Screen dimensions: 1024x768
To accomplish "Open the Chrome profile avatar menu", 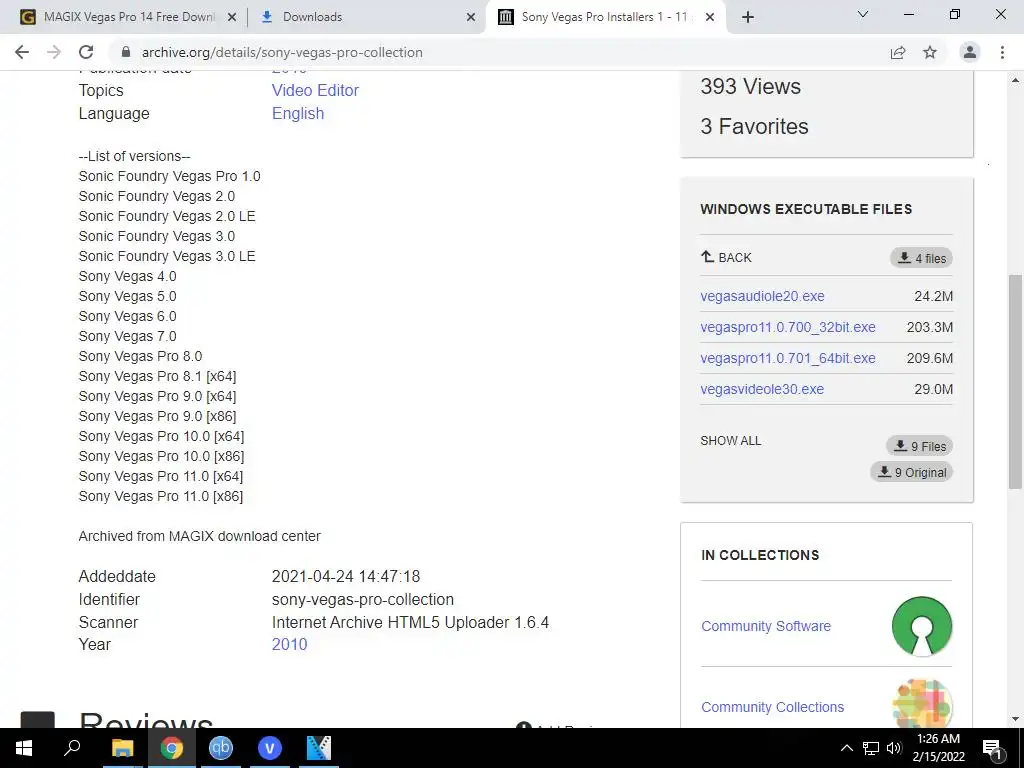I will (x=970, y=52).
